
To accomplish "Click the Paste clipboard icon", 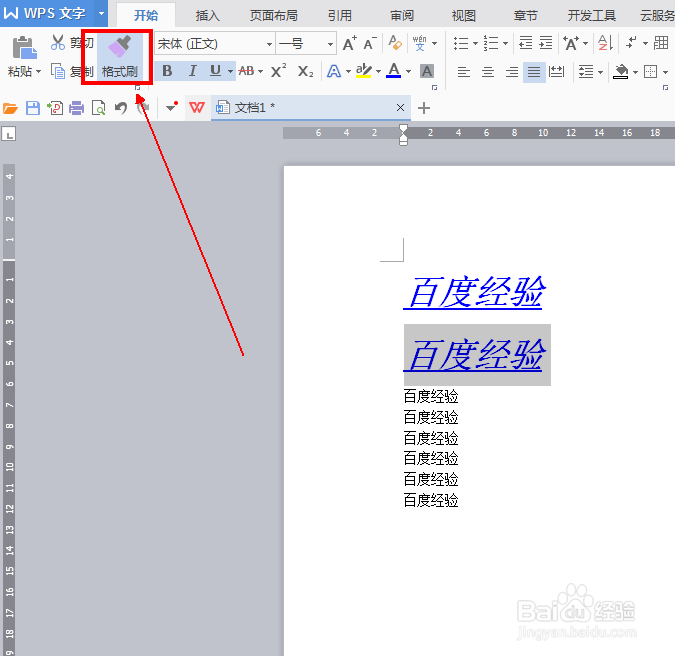I will (24, 47).
